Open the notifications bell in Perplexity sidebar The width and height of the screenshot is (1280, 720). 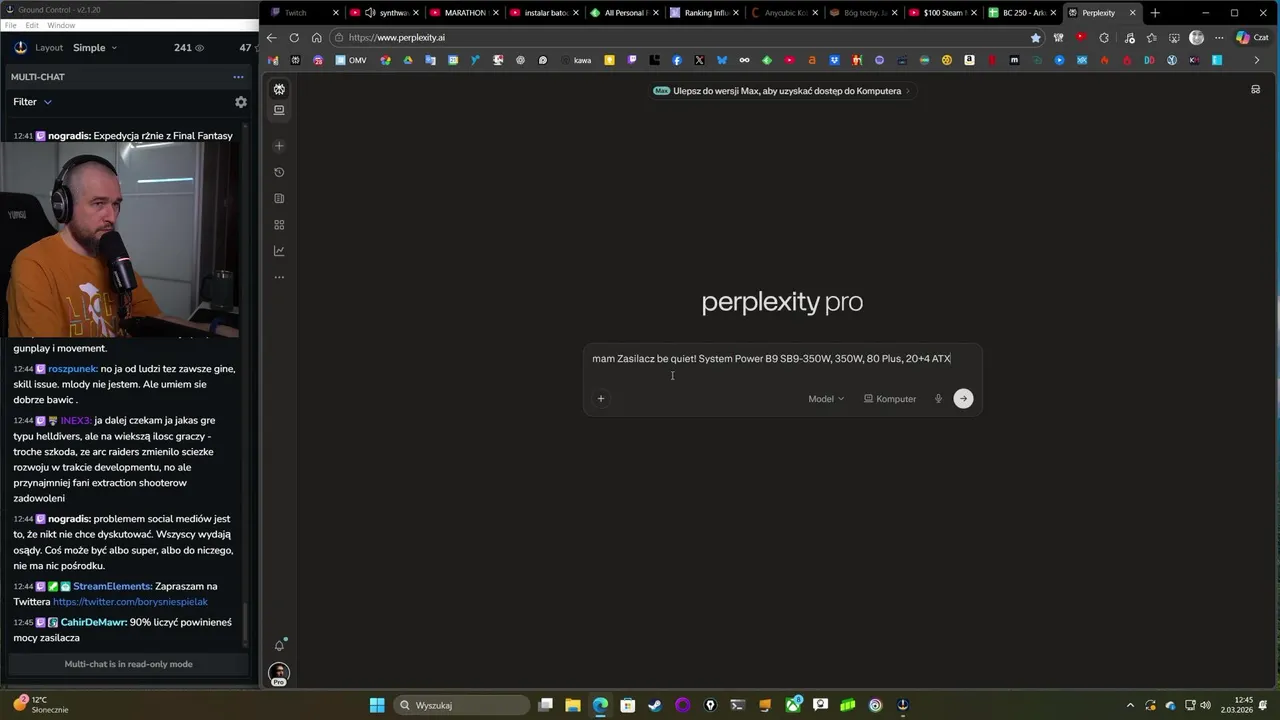coord(279,645)
